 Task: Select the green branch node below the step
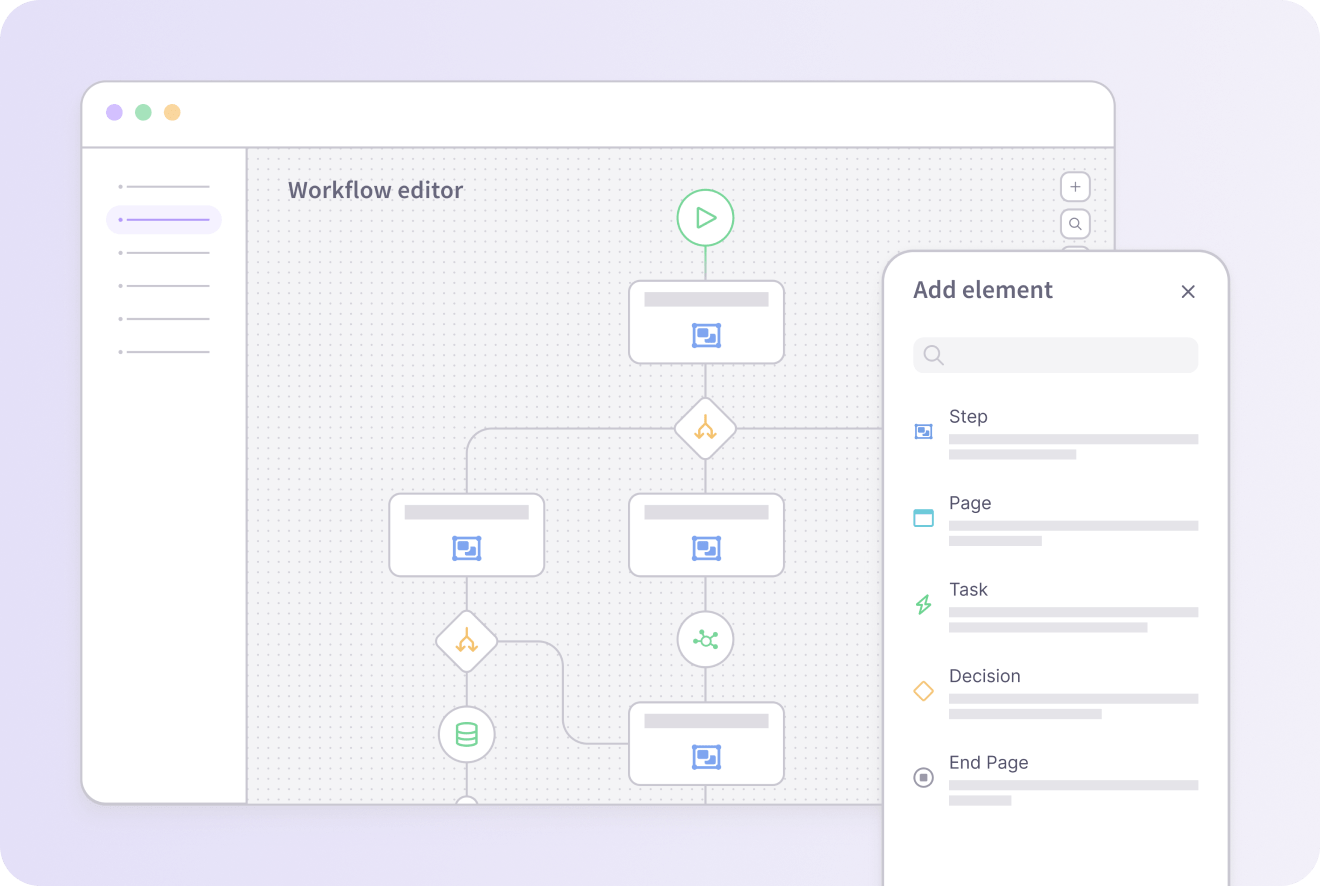coord(705,639)
